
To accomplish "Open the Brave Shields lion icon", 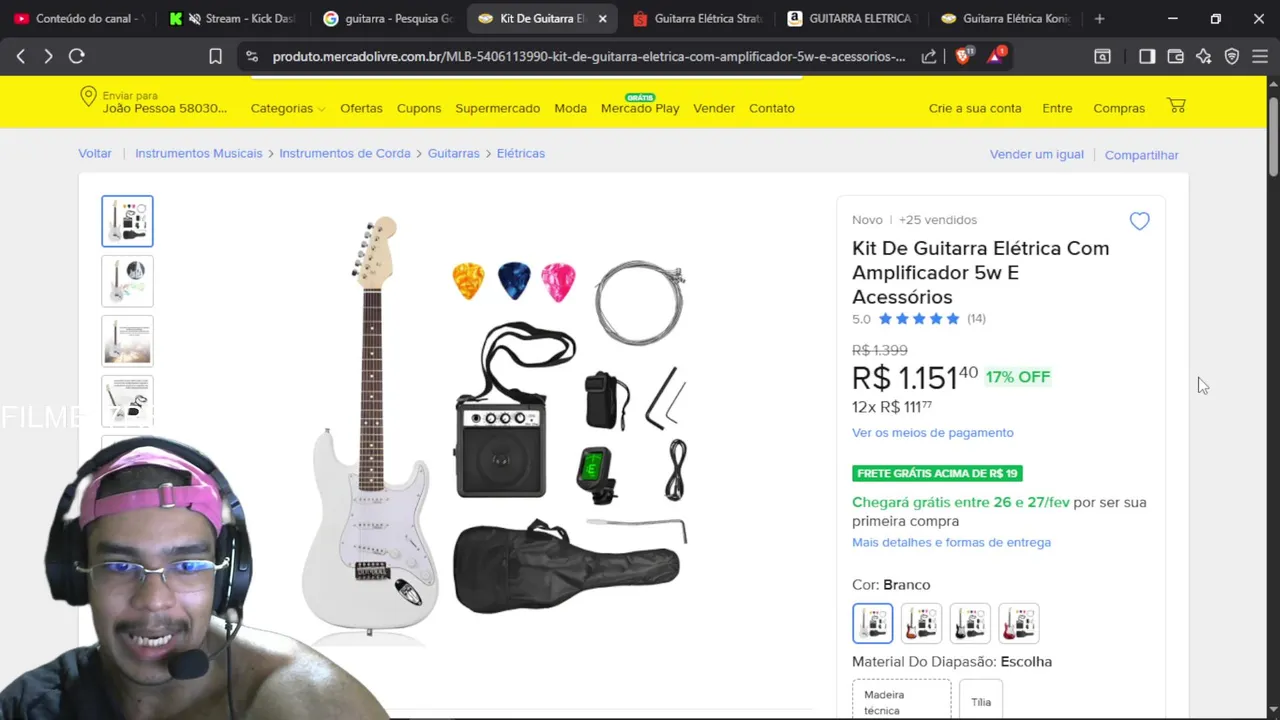I will point(963,56).
